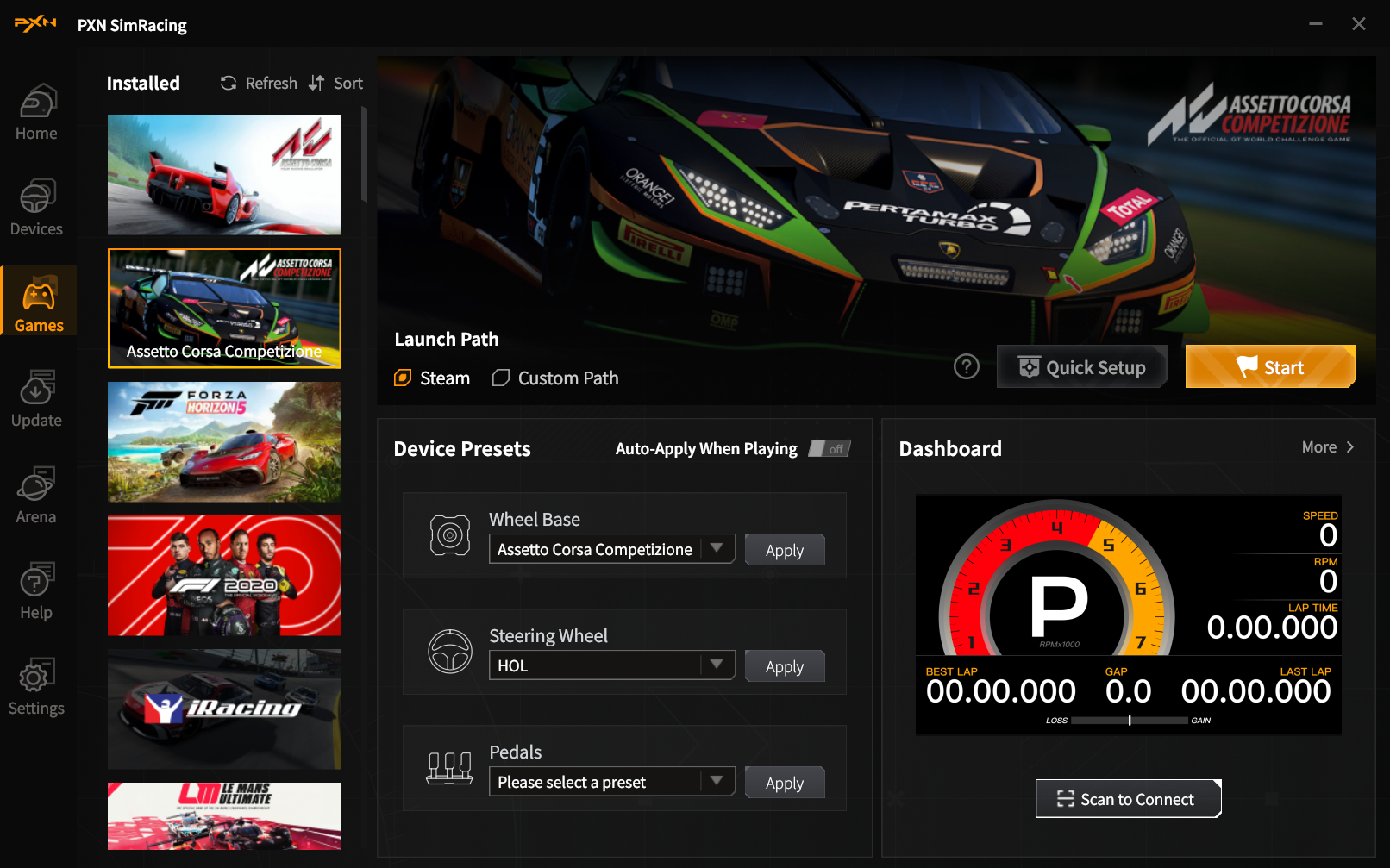Open the Home section in sidebar
Image resolution: width=1390 pixels, height=868 pixels.
pyautogui.click(x=36, y=113)
